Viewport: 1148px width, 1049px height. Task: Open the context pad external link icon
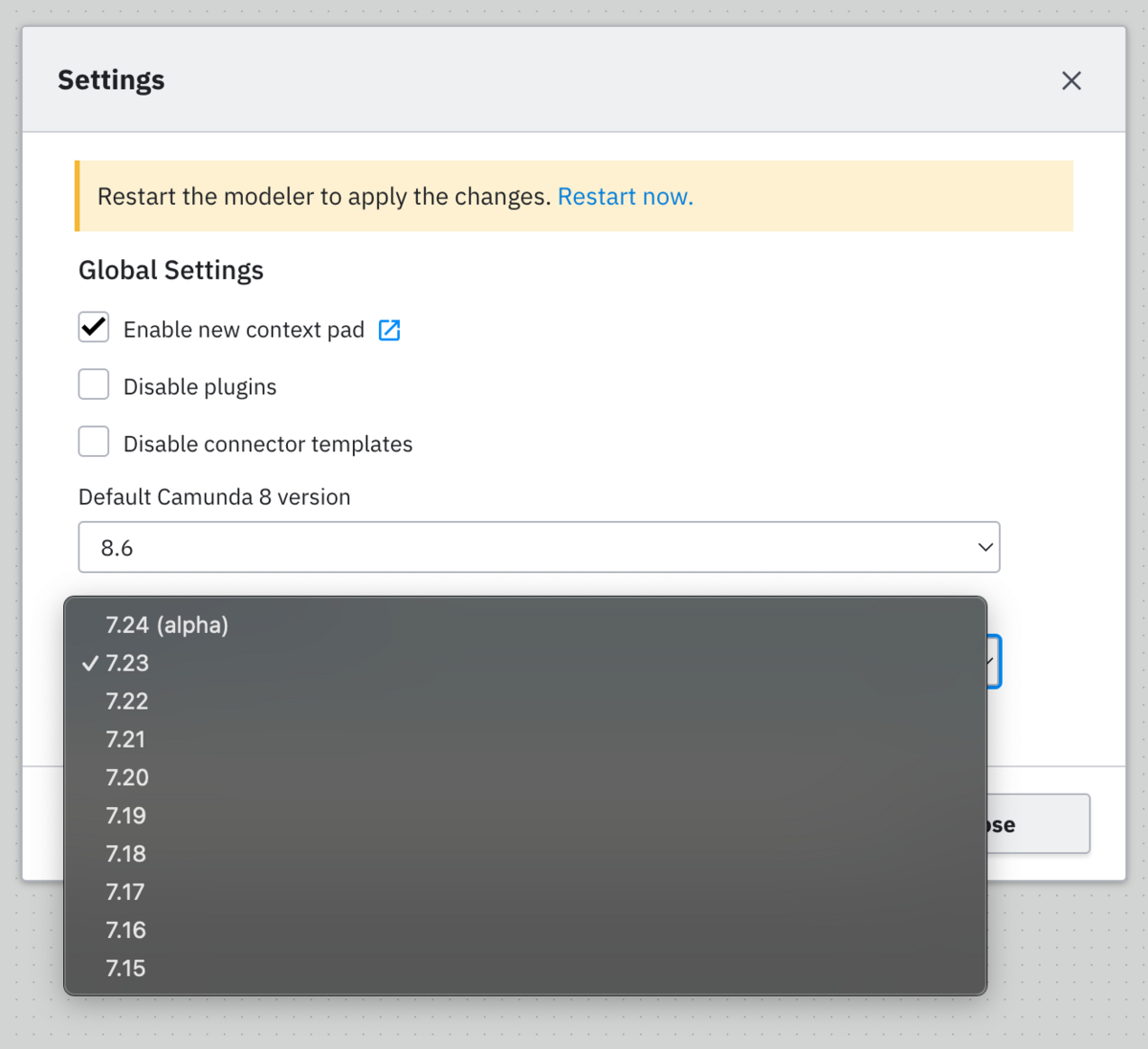(x=389, y=330)
